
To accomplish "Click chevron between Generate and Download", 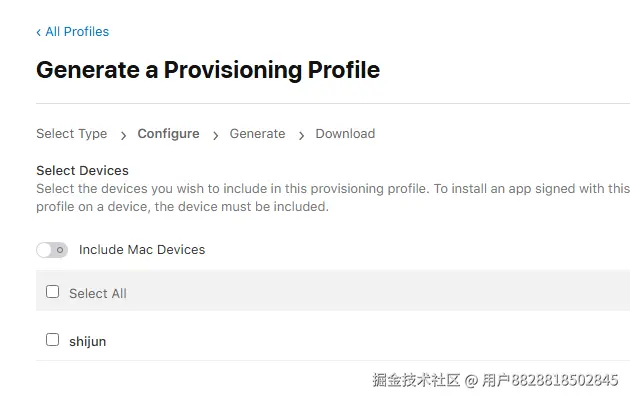I will 301,136.
